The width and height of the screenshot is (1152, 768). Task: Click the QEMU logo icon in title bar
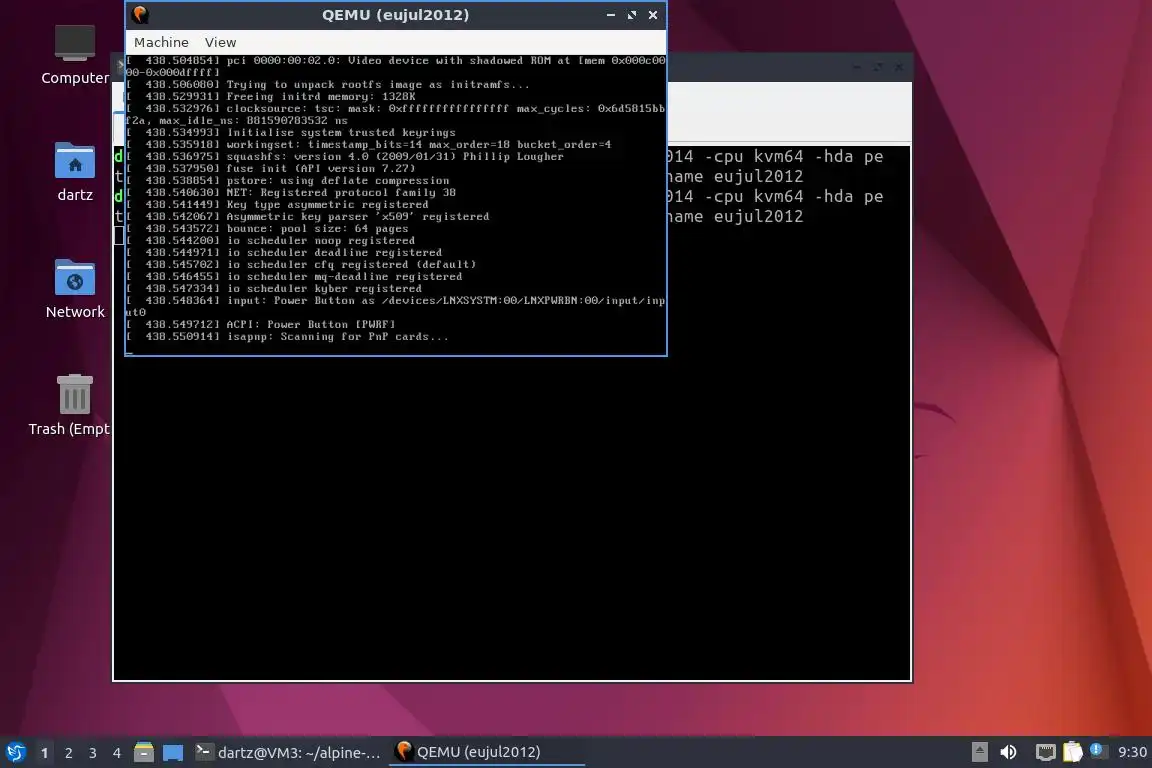coord(140,15)
